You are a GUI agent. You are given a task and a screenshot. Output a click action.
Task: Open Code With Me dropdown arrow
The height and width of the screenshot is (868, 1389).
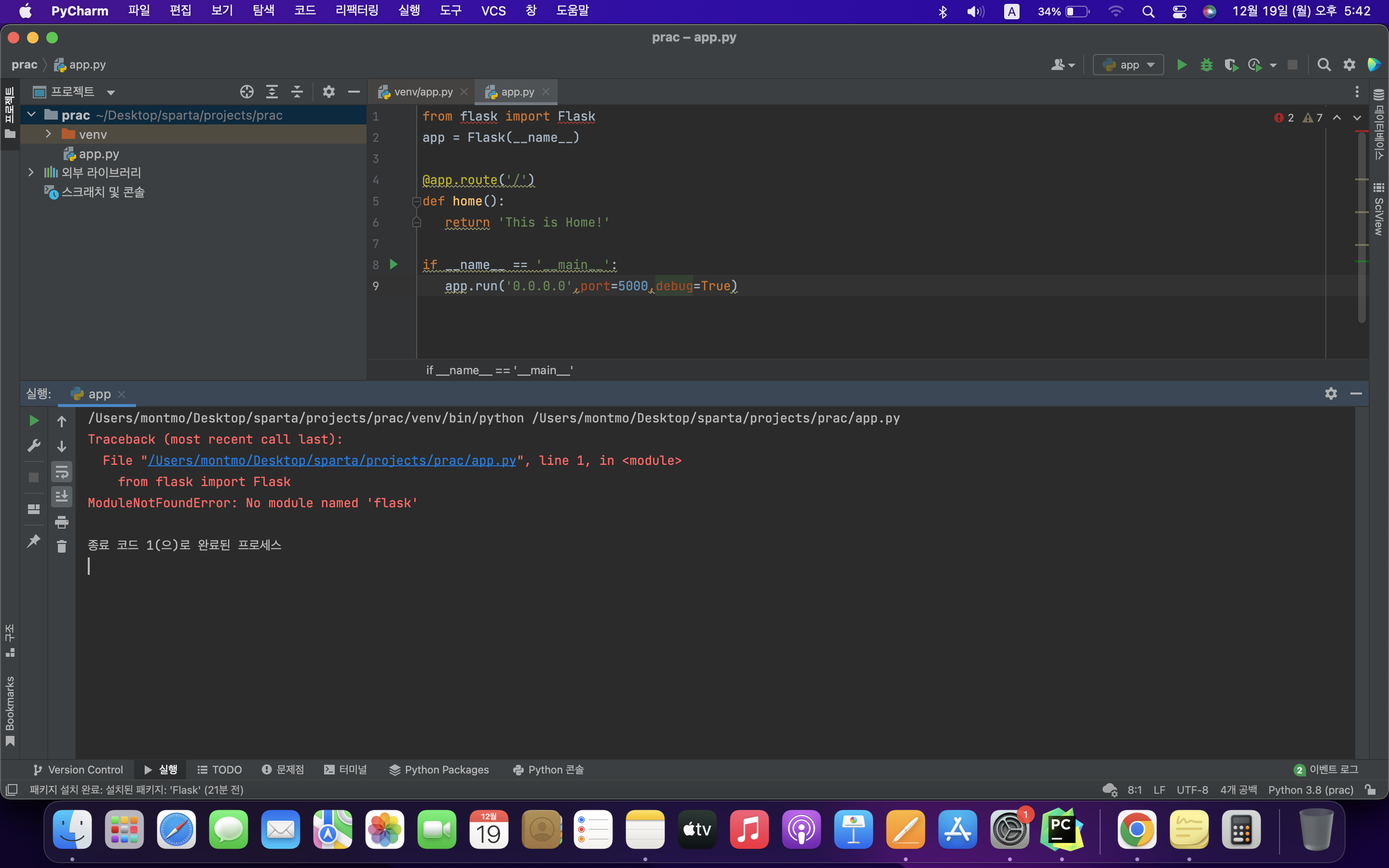1072,66
